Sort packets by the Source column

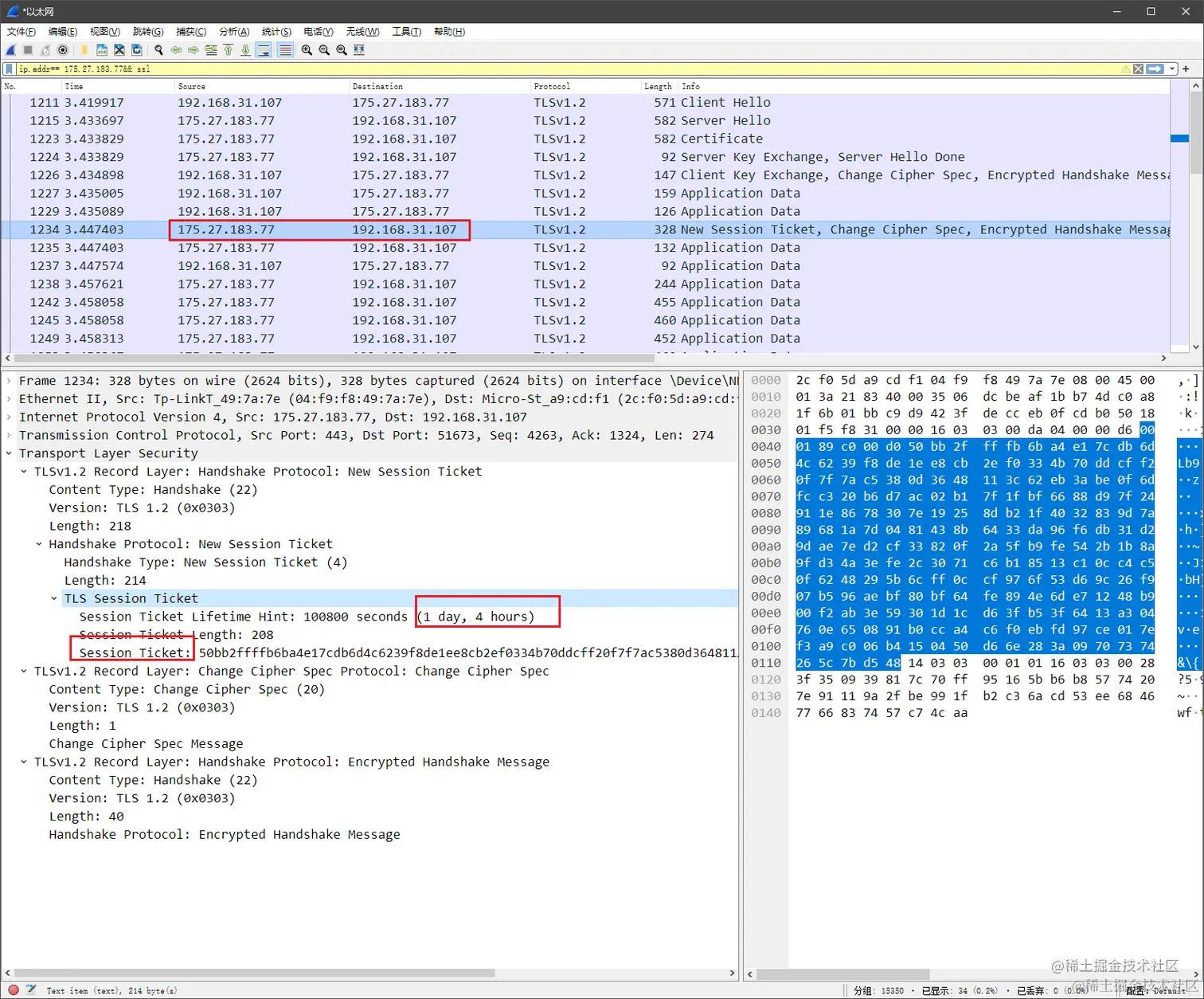coord(262,86)
